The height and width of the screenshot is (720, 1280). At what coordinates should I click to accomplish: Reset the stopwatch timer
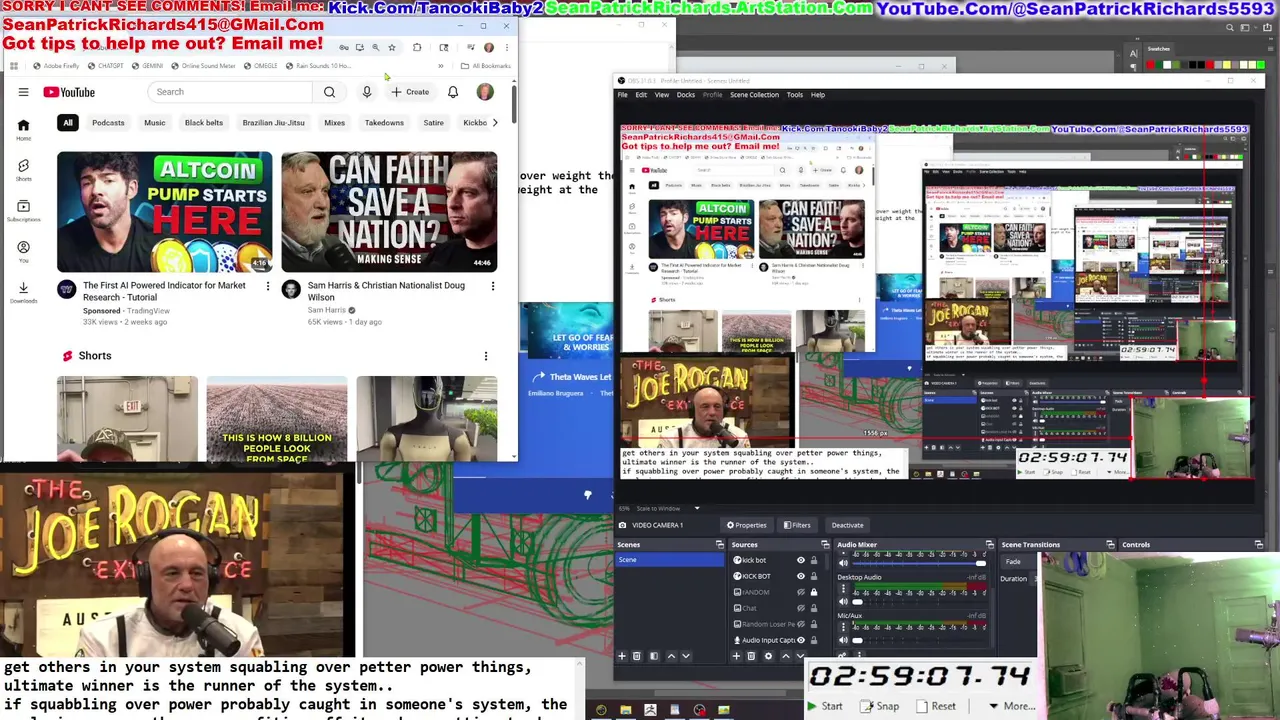pyautogui.click(x=937, y=706)
